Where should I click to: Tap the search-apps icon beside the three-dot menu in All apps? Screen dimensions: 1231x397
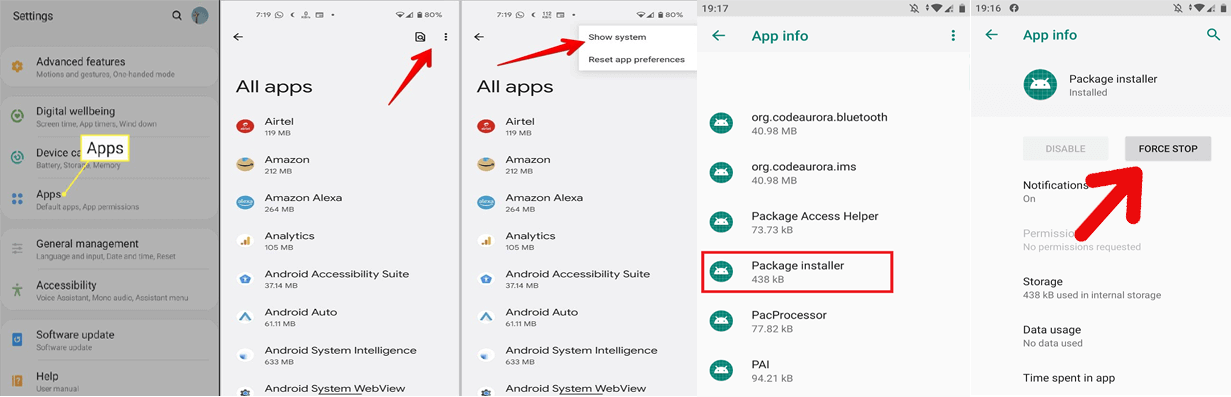click(421, 37)
